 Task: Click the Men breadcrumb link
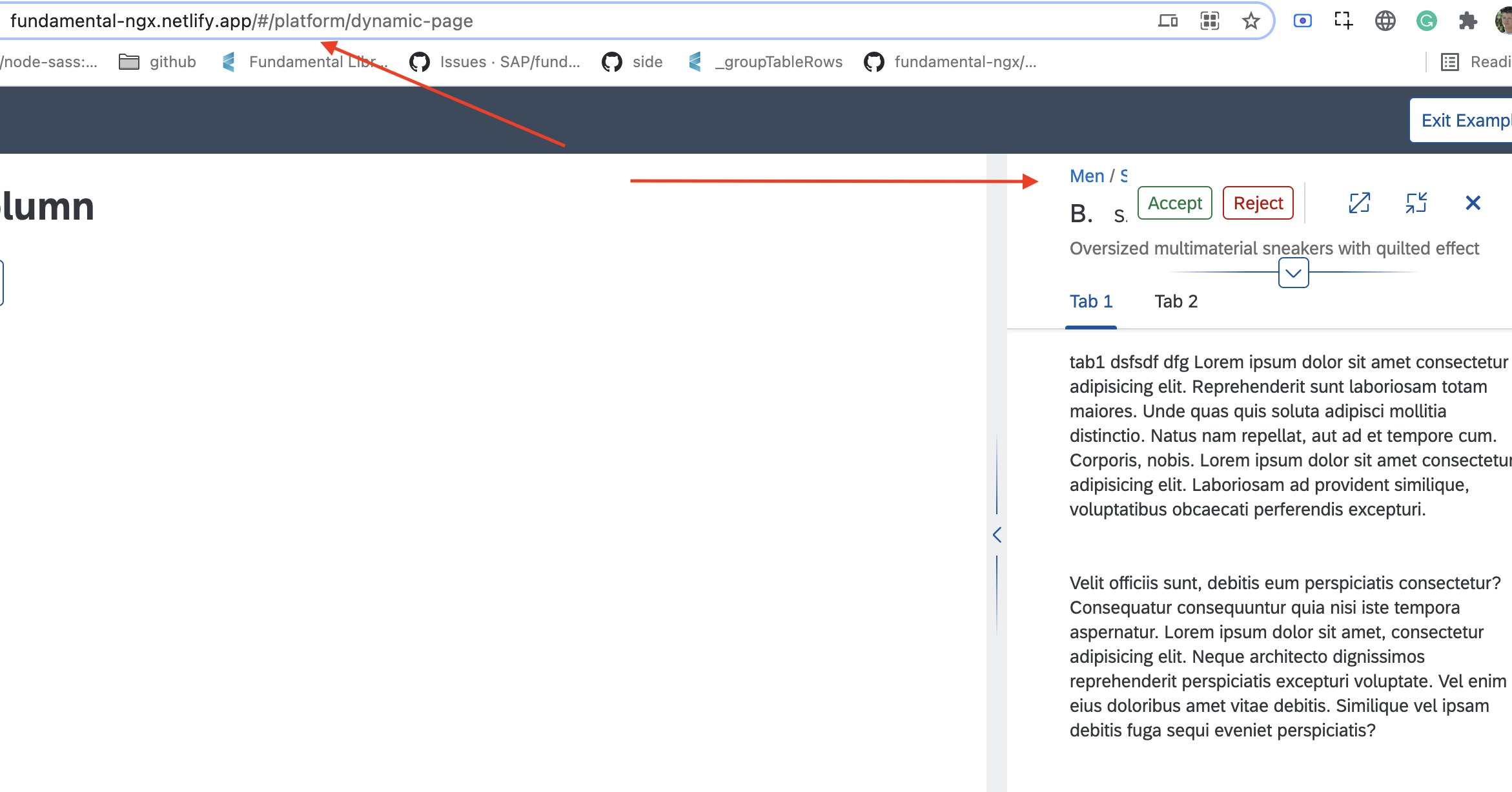coord(1087,176)
